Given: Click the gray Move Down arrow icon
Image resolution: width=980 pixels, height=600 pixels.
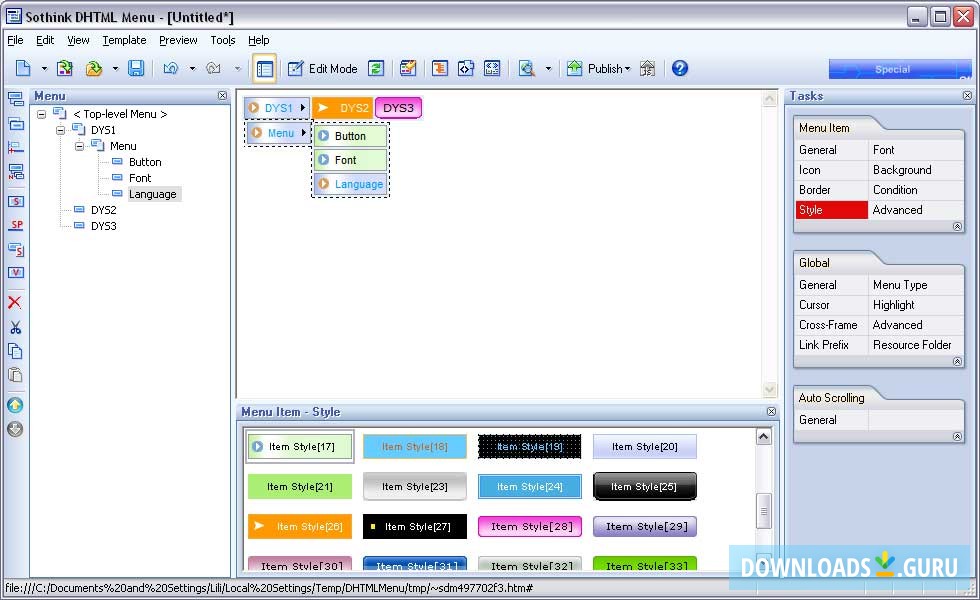Looking at the screenshot, I should [15, 429].
